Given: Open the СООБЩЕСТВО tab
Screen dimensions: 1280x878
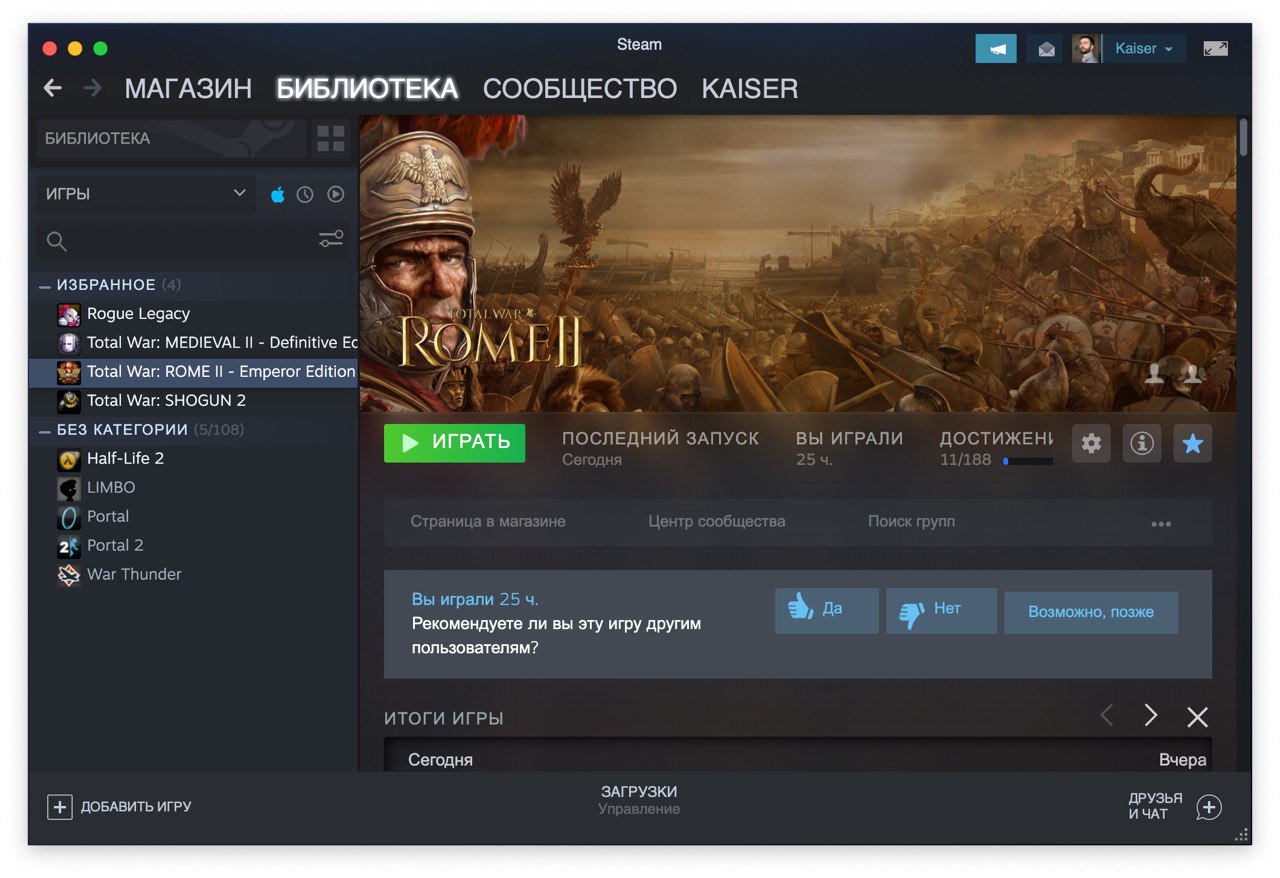Looking at the screenshot, I should (x=580, y=89).
